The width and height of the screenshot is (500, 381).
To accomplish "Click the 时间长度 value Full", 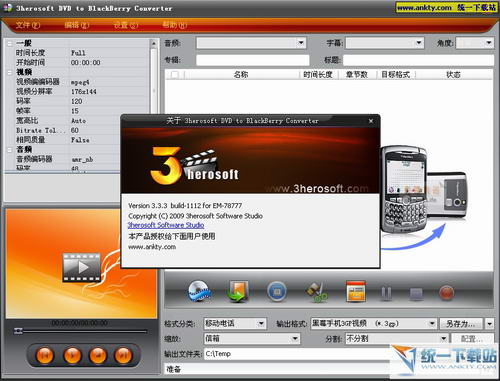I will [x=78, y=53].
